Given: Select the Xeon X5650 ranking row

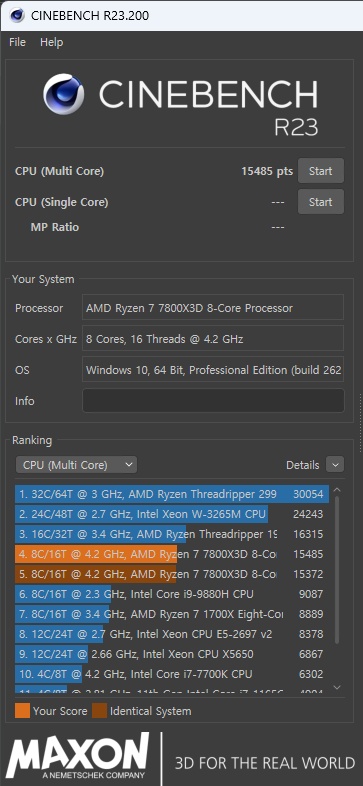Looking at the screenshot, I should 172,654.
